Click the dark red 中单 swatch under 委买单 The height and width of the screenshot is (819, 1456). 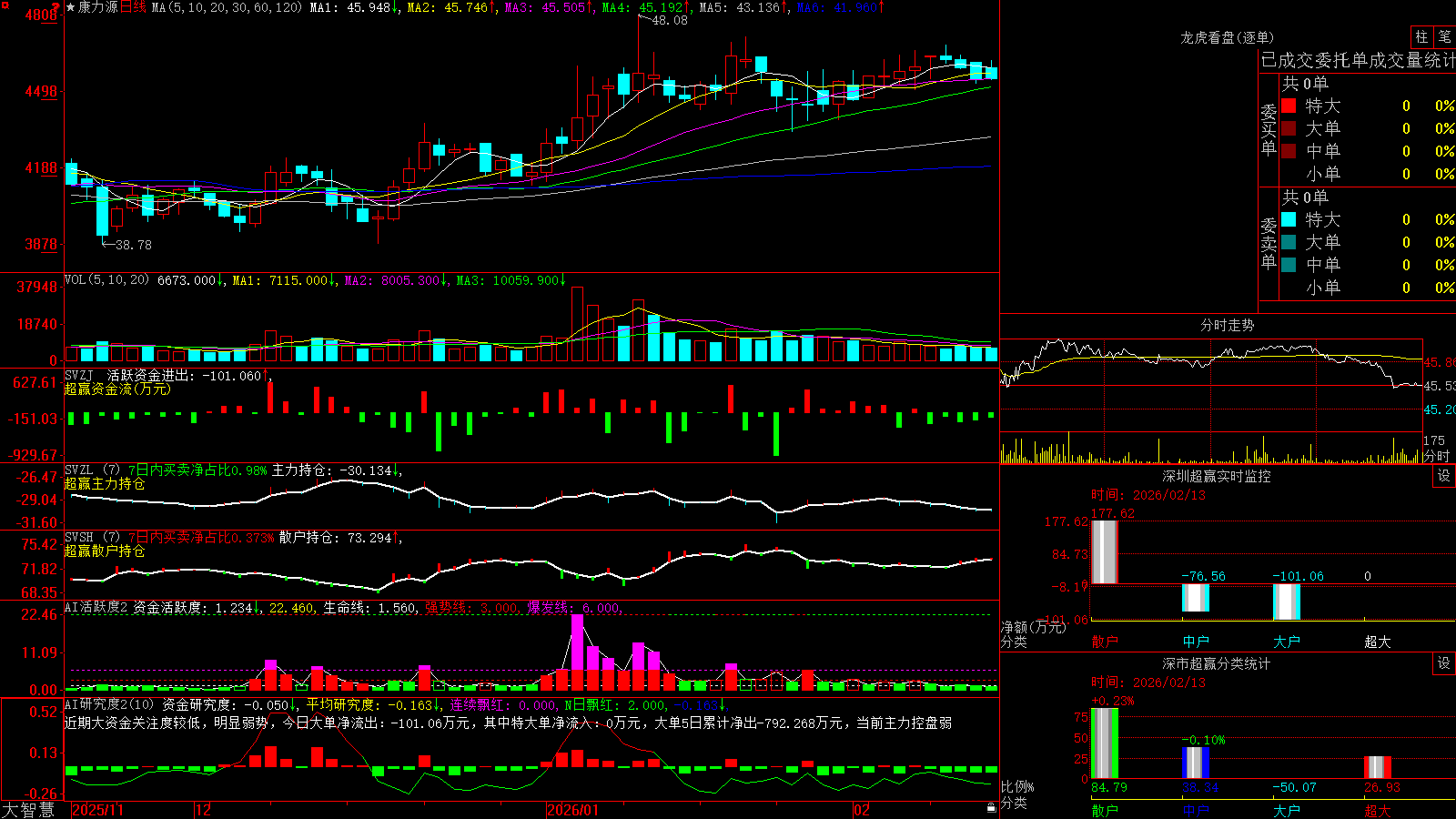click(x=1289, y=151)
